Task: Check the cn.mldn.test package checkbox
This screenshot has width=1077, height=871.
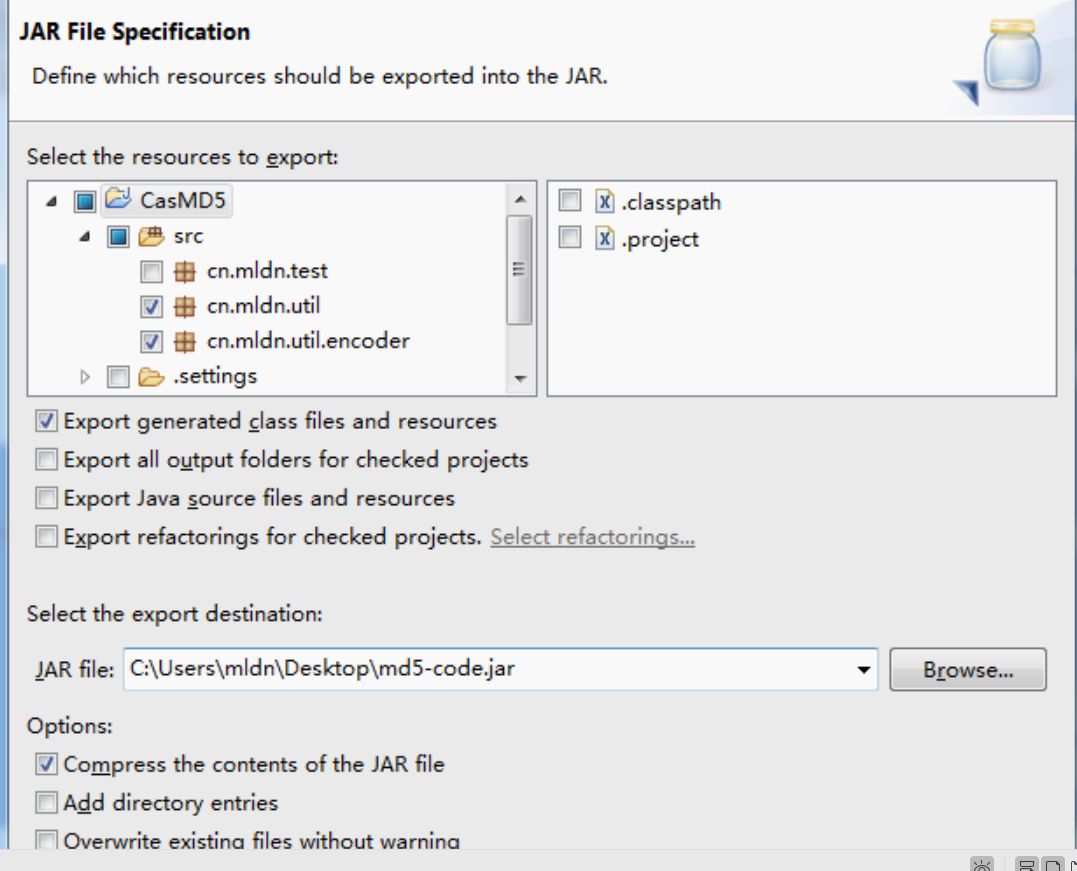Action: tap(151, 271)
